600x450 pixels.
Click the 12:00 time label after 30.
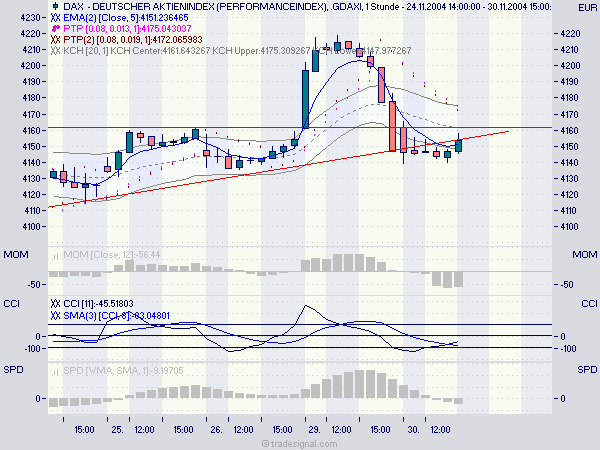440,430
